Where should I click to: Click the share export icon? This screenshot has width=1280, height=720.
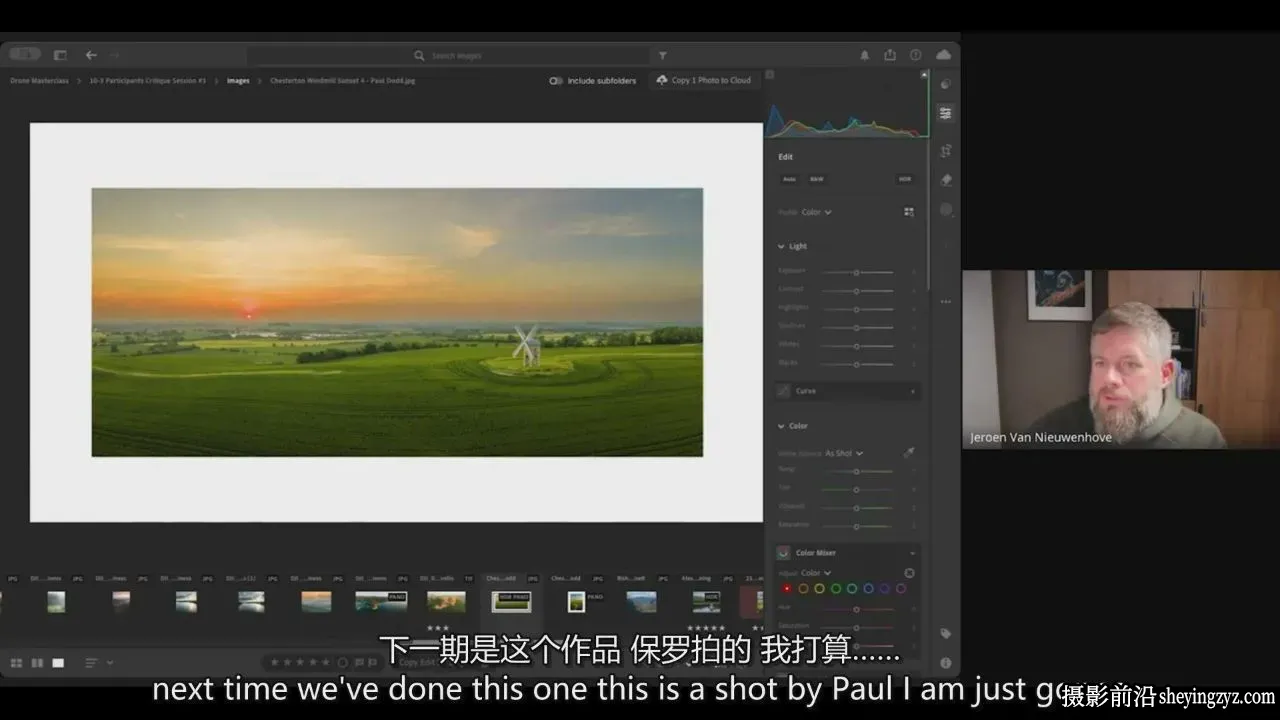pos(890,55)
